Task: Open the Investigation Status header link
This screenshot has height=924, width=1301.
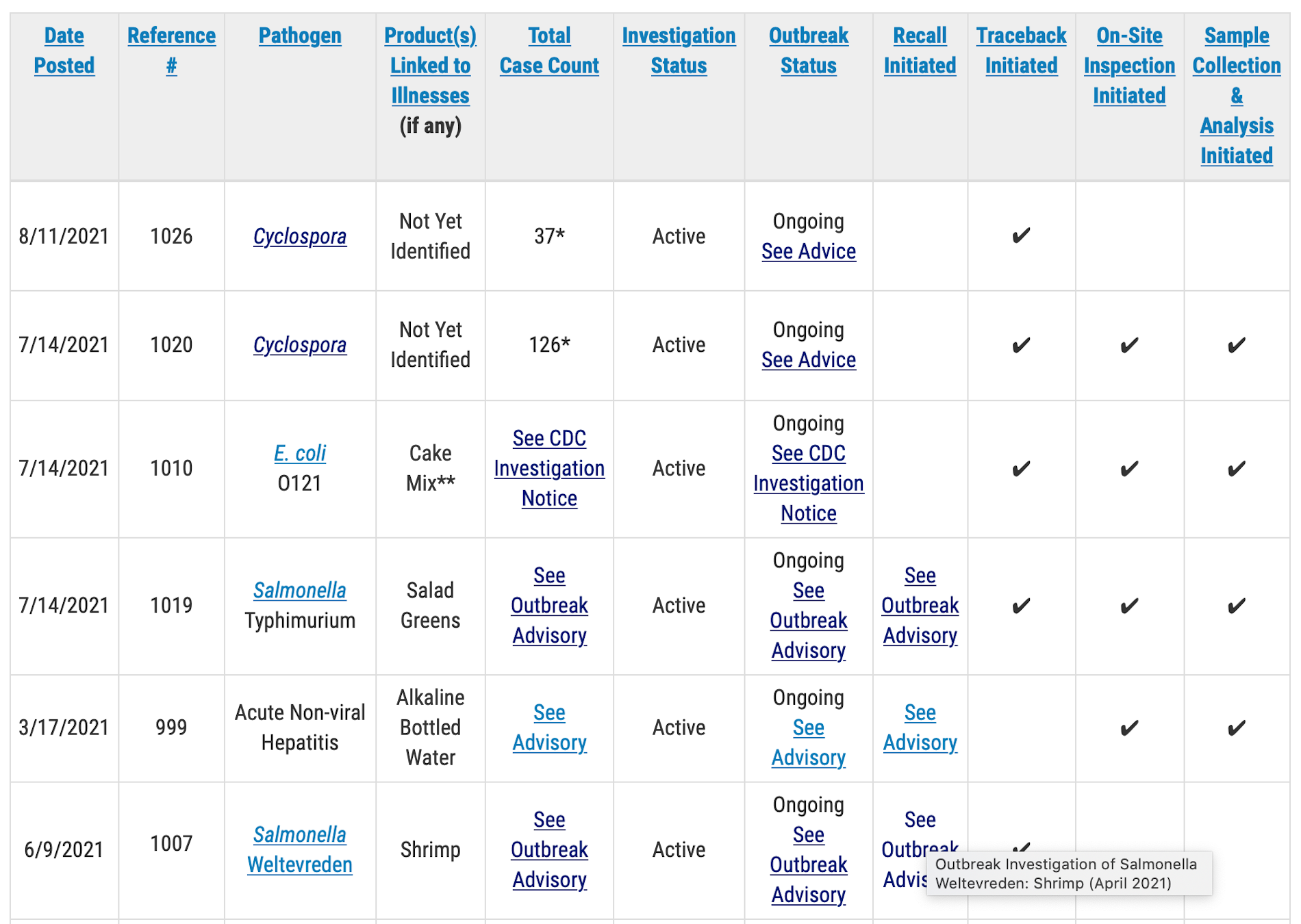Action: (x=679, y=51)
